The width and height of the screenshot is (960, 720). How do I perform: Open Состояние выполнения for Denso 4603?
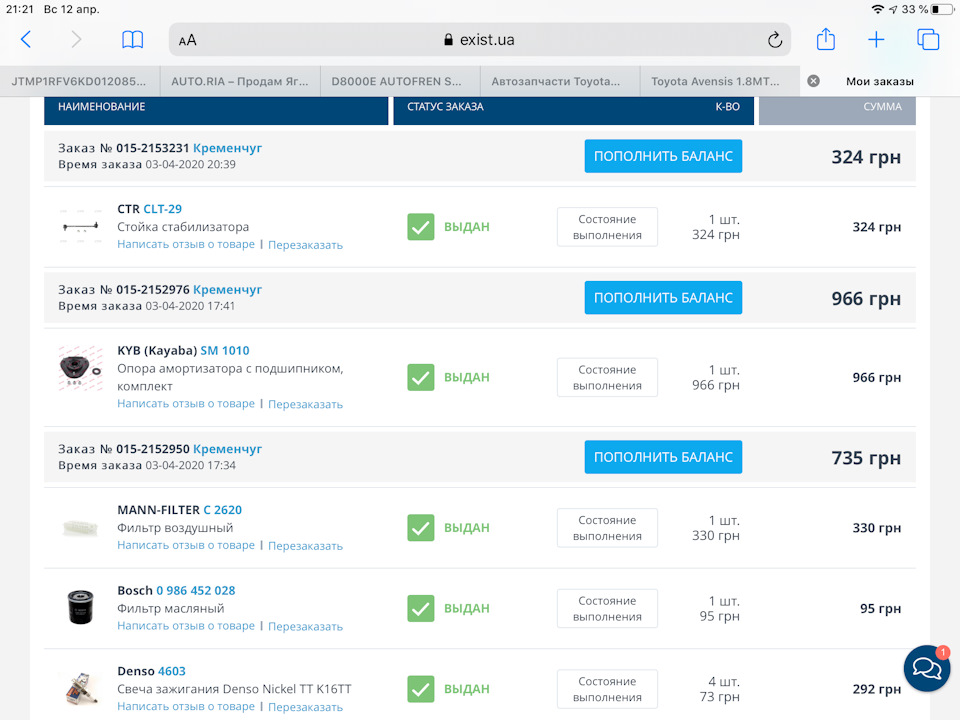(x=607, y=689)
